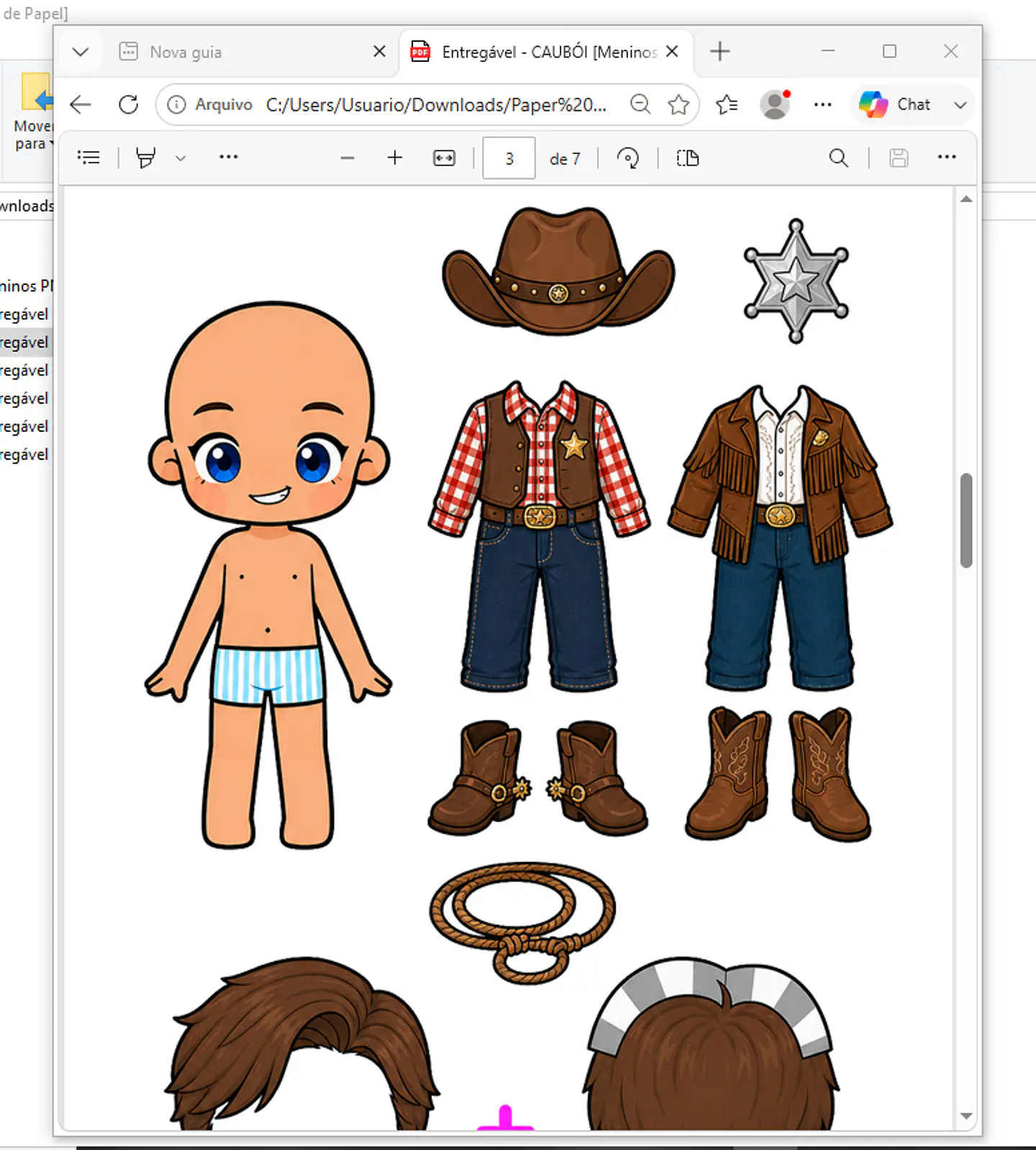Open more PDF tools menu

click(x=228, y=157)
